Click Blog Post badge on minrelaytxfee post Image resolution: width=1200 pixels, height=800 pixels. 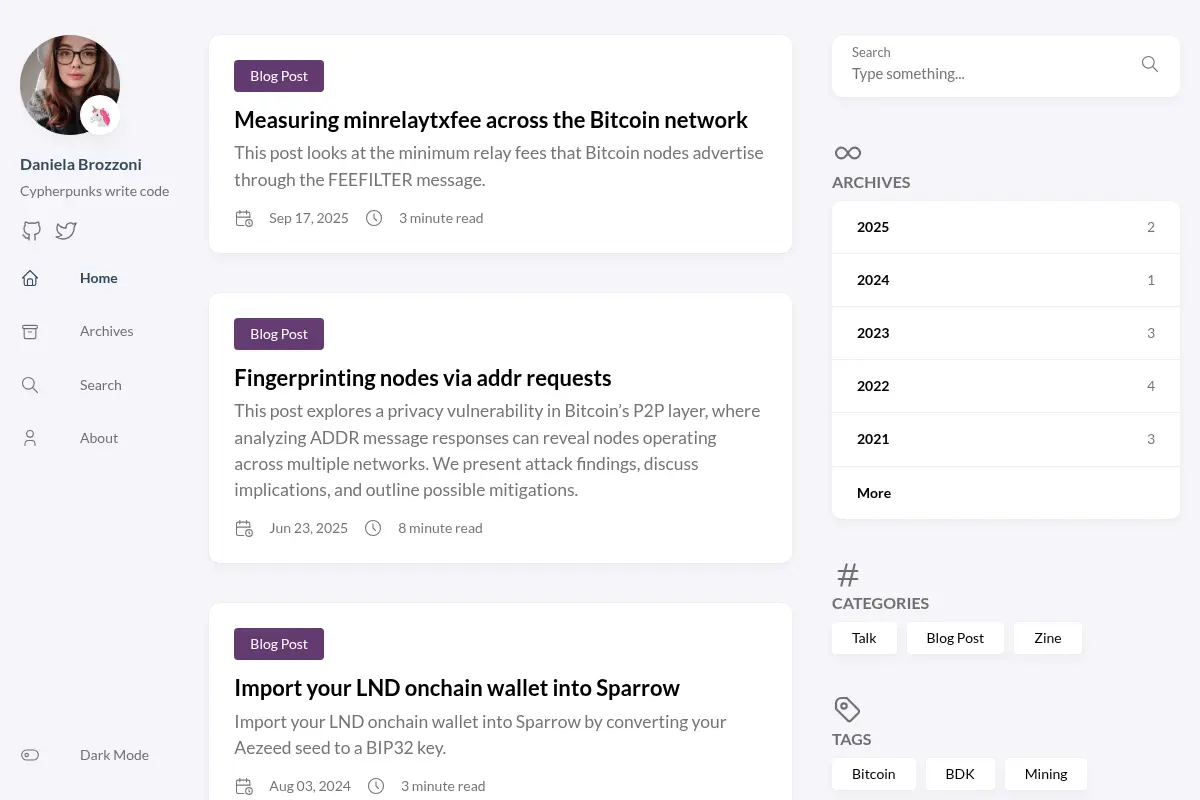pyautogui.click(x=279, y=76)
